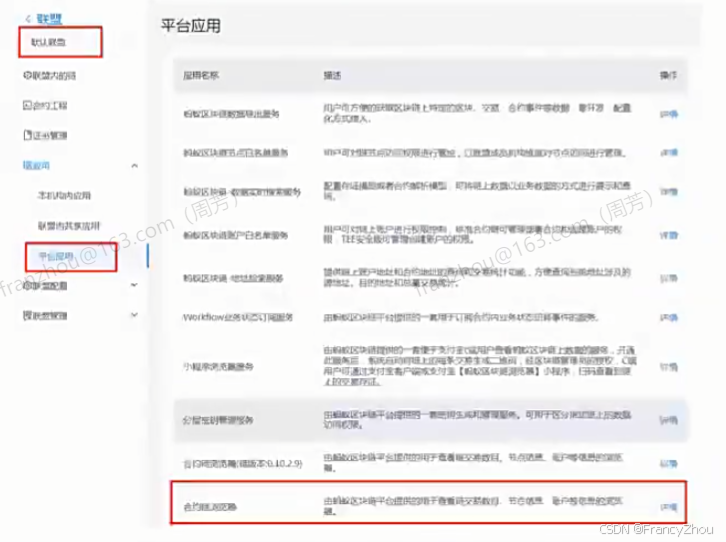726x542 pixels.
Task: Open 本机构内应用 submenu item
Action: click(x=64, y=195)
